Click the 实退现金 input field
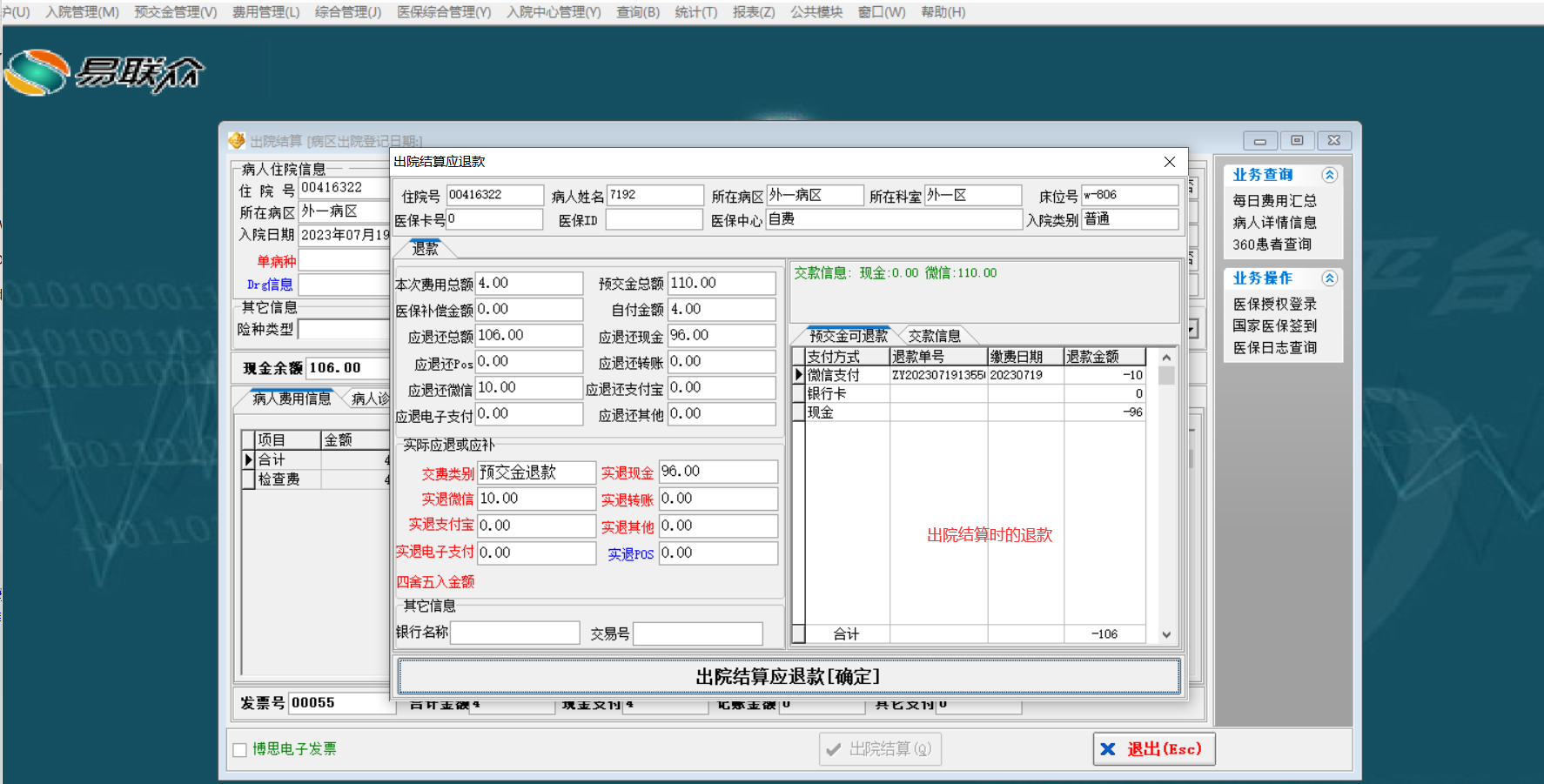This screenshot has height=784, width=1544. [718, 472]
